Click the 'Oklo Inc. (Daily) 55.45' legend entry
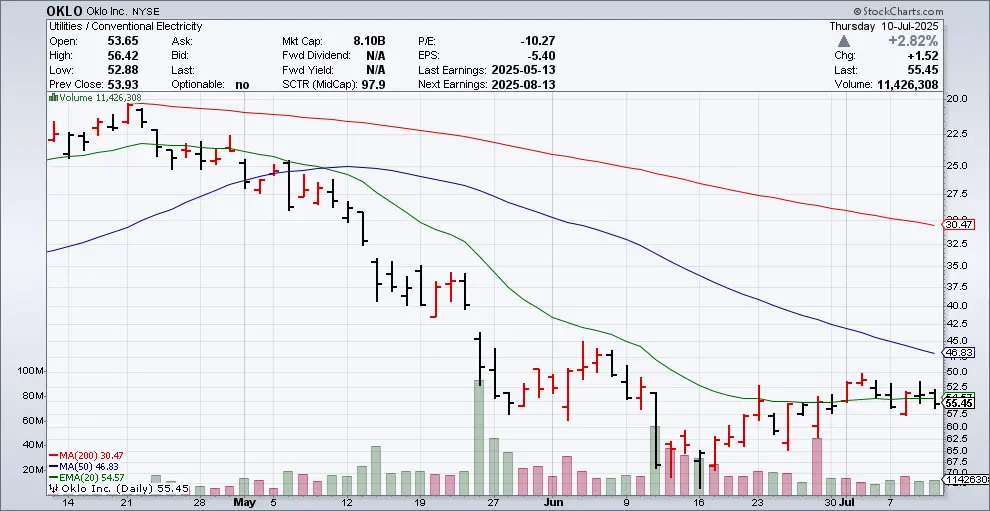 pos(124,488)
